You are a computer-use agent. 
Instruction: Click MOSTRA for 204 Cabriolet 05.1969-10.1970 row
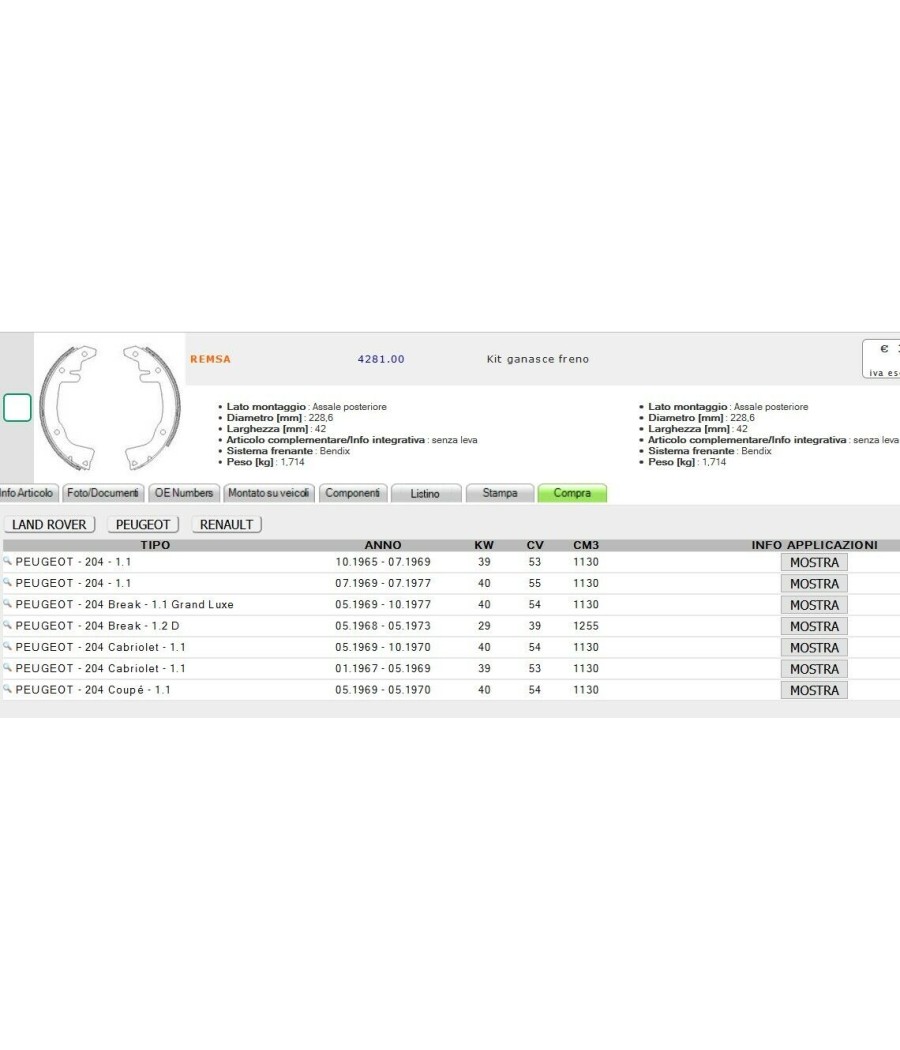tap(814, 648)
